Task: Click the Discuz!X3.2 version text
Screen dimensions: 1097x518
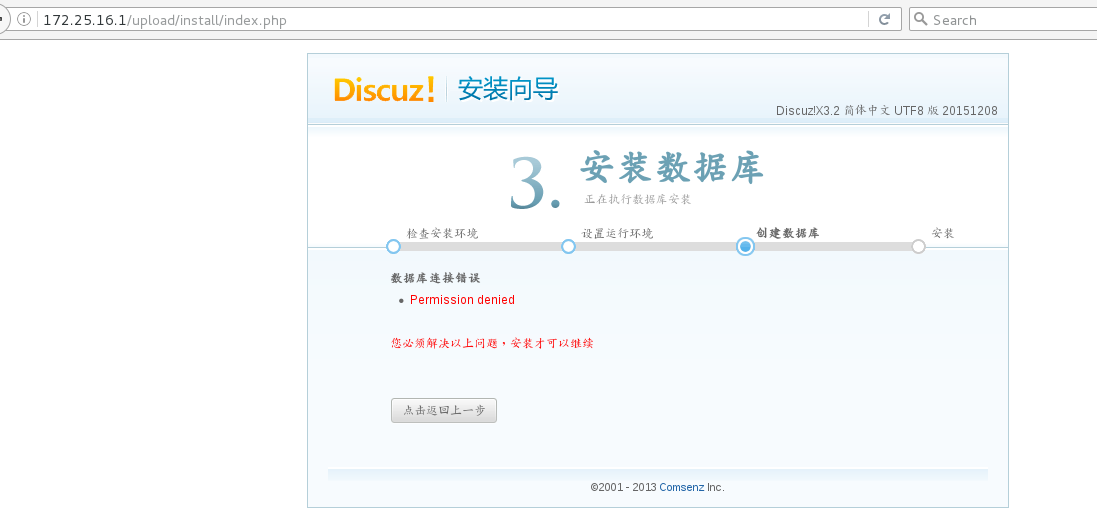Action: [886, 111]
